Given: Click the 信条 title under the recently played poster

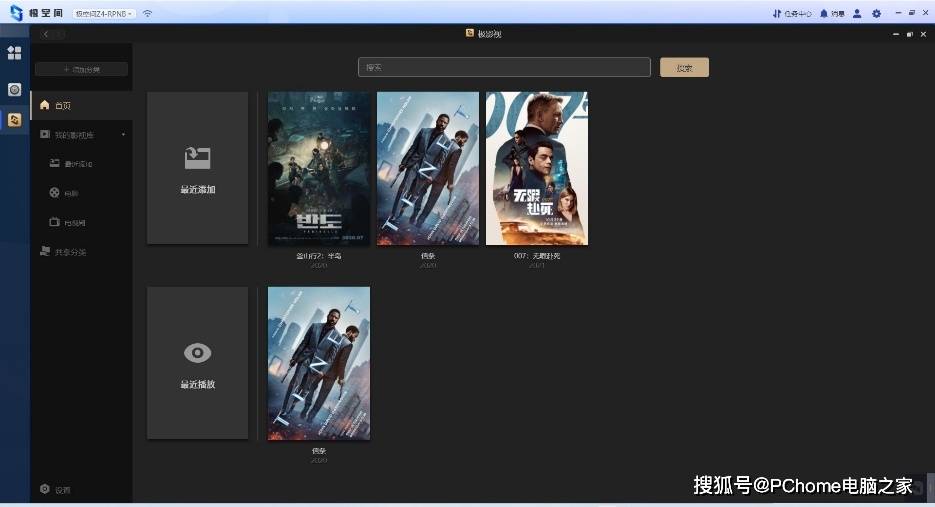Looking at the screenshot, I should pyautogui.click(x=319, y=451).
